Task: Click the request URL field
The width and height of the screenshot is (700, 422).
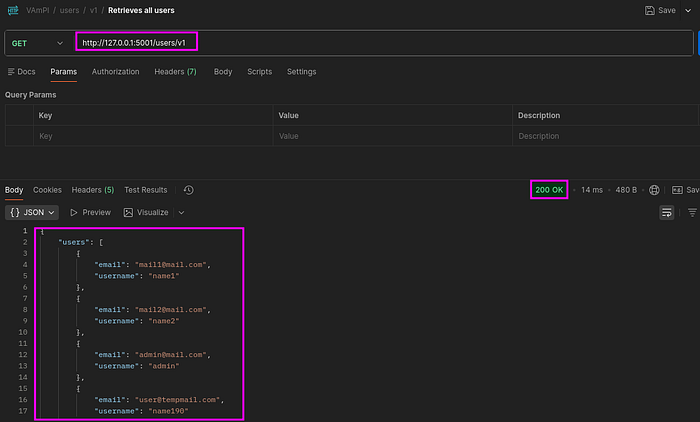Action: point(384,43)
